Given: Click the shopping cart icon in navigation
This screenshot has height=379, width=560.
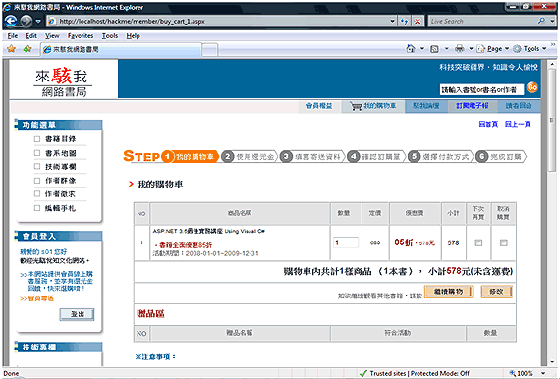Looking at the screenshot, I should point(356,106).
